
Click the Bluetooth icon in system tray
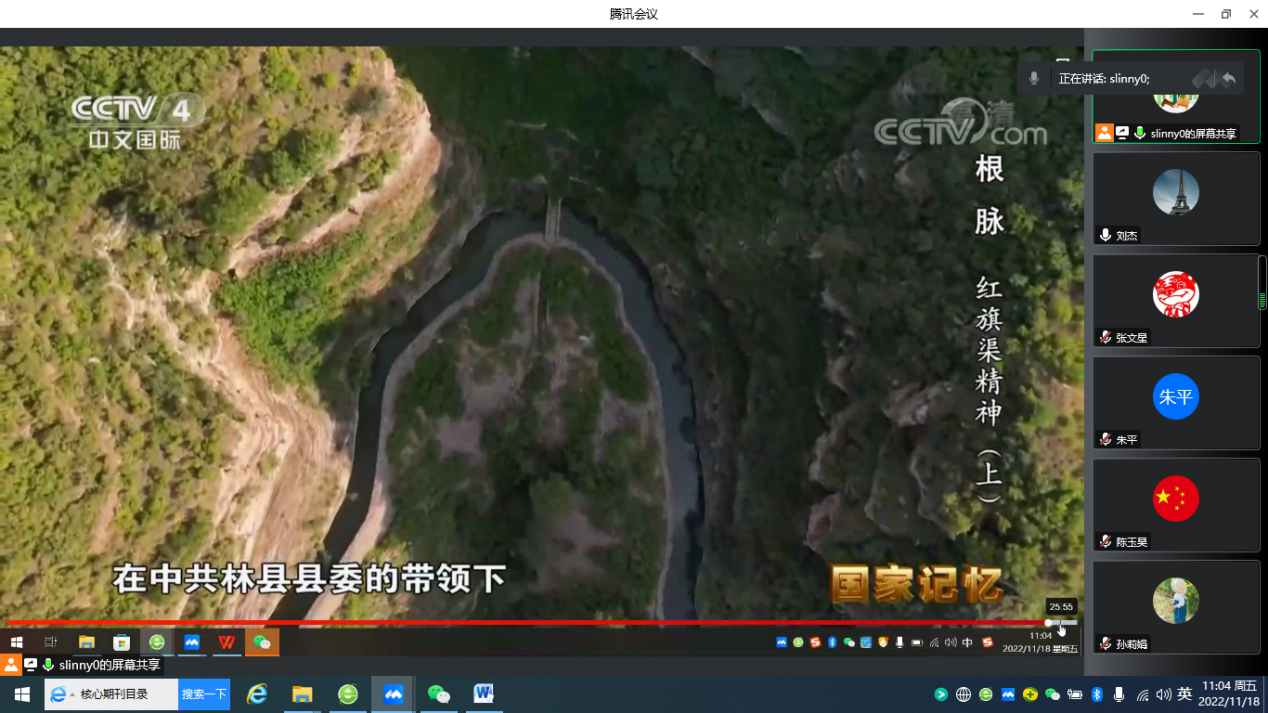[x=1097, y=695]
